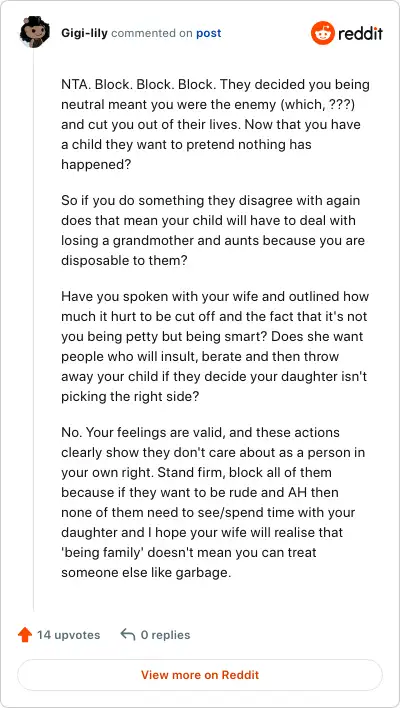Image resolution: width=400 pixels, height=708 pixels.
Task: Click the "View more on Reddit" button
Action: point(200,675)
